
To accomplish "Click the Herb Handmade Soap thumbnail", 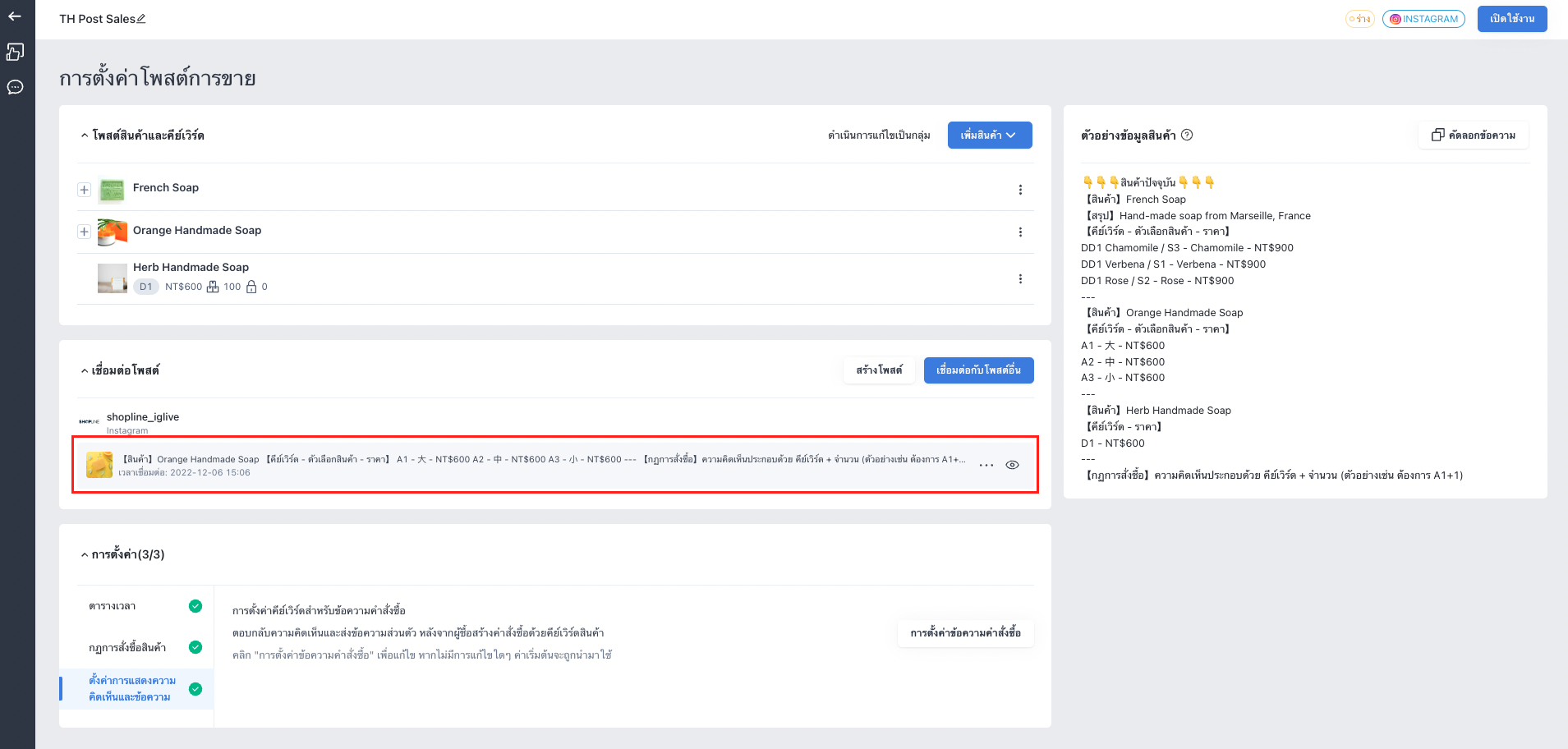I will pos(113,278).
